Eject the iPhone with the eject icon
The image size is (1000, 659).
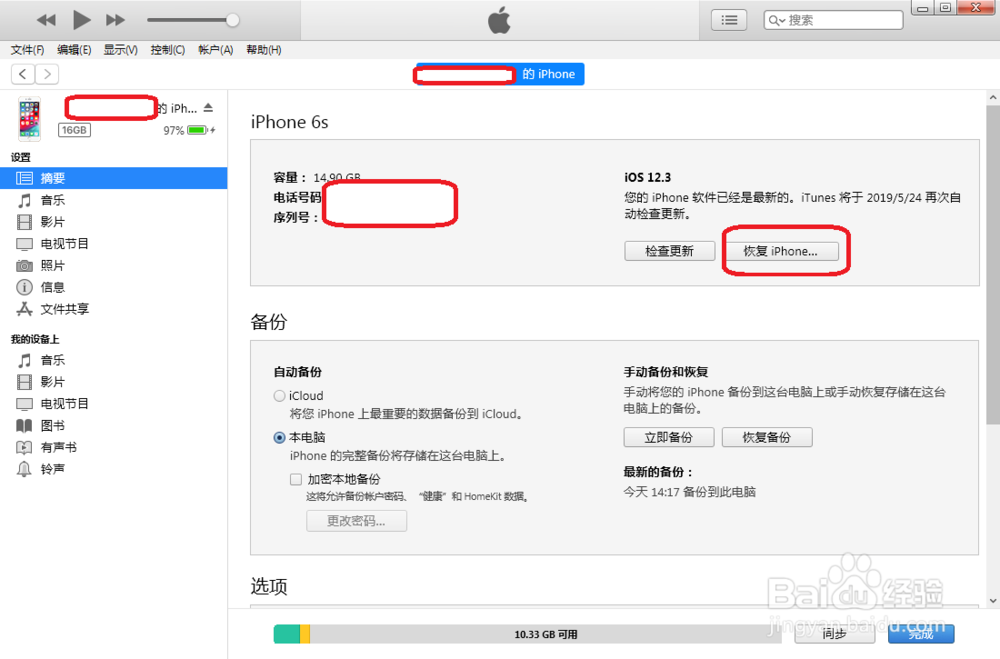tap(209, 108)
